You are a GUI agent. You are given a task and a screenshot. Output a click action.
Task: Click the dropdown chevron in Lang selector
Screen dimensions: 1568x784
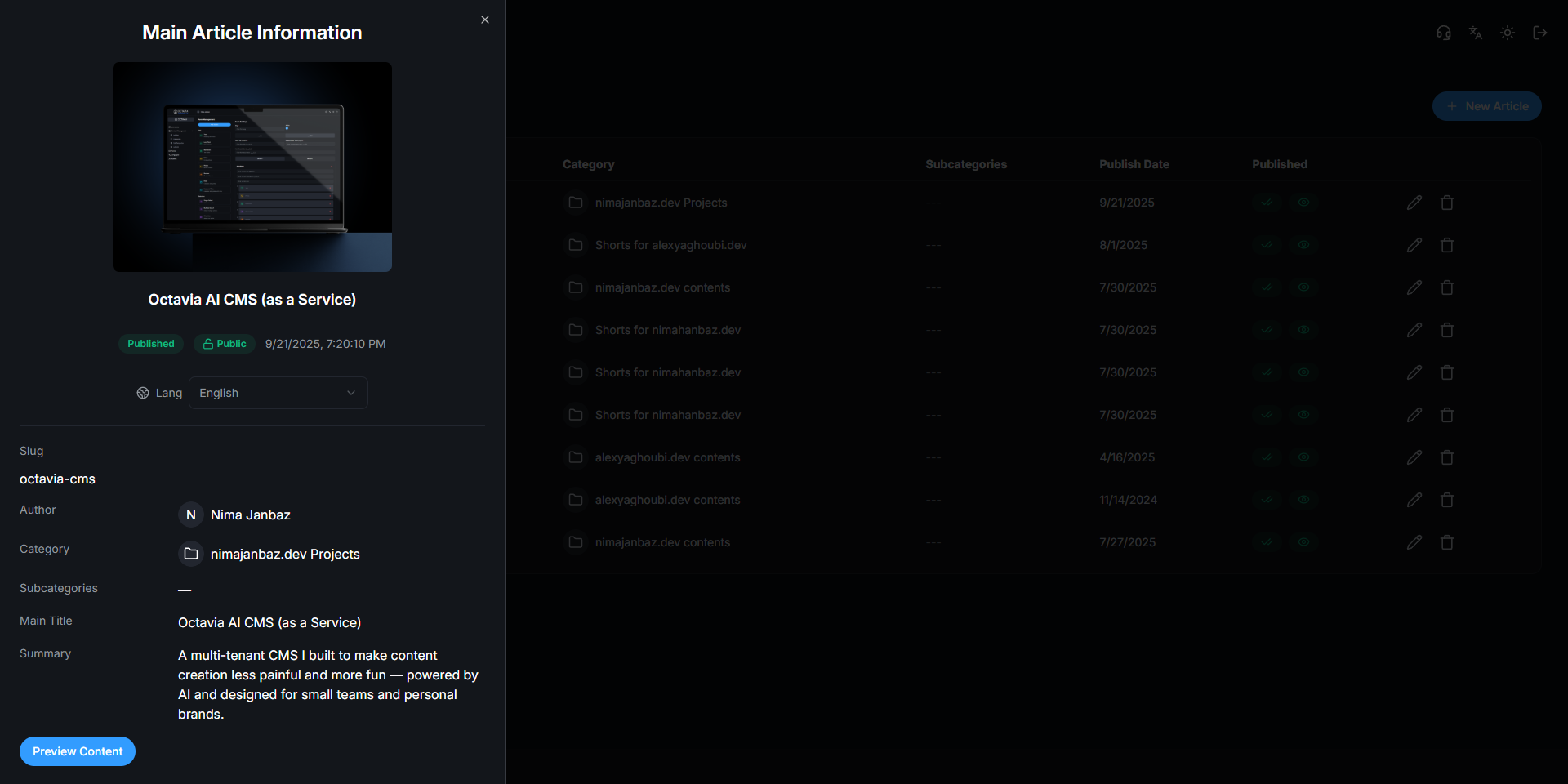coord(351,393)
